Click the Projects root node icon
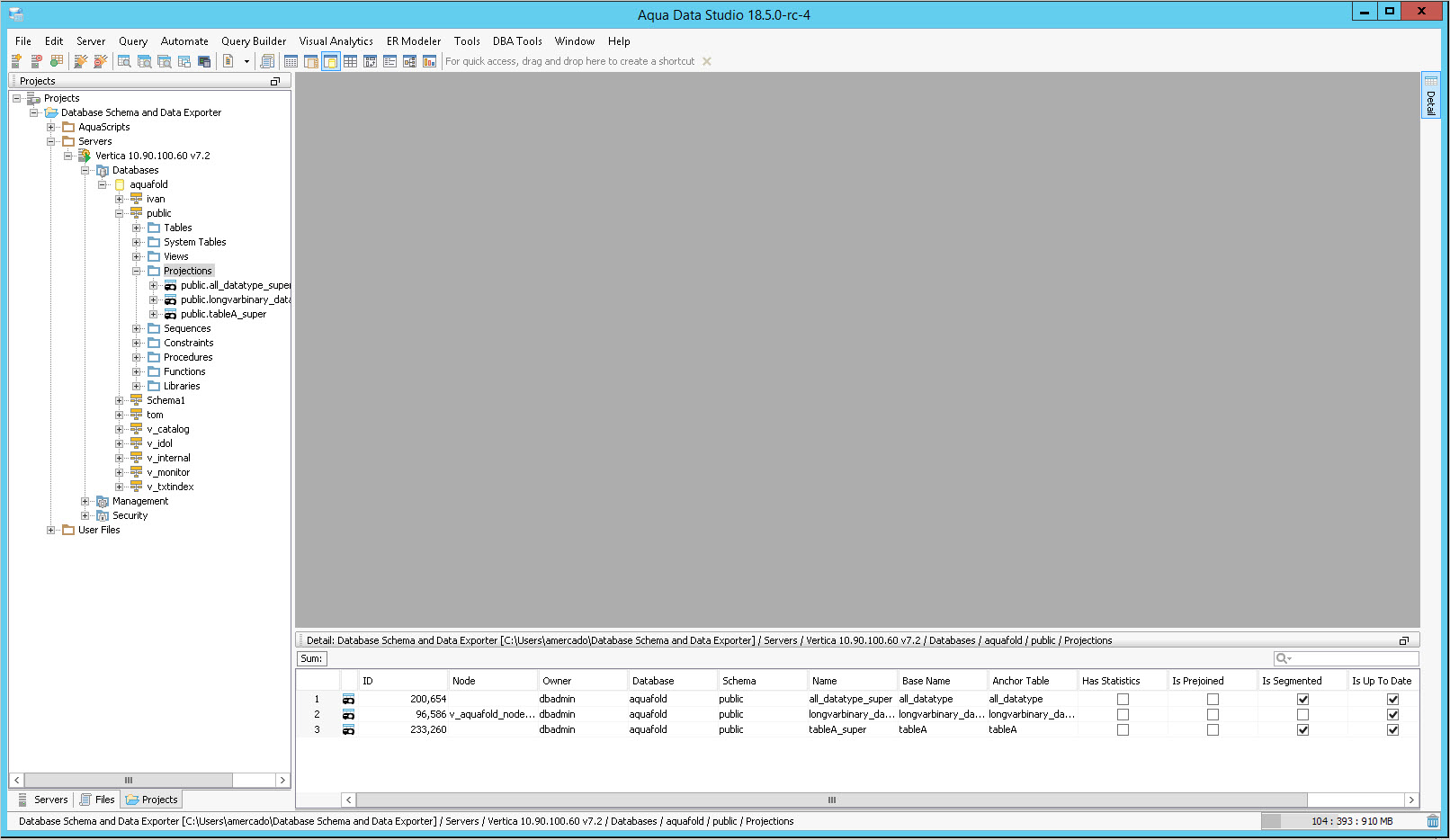The image size is (1450, 840). (33, 98)
